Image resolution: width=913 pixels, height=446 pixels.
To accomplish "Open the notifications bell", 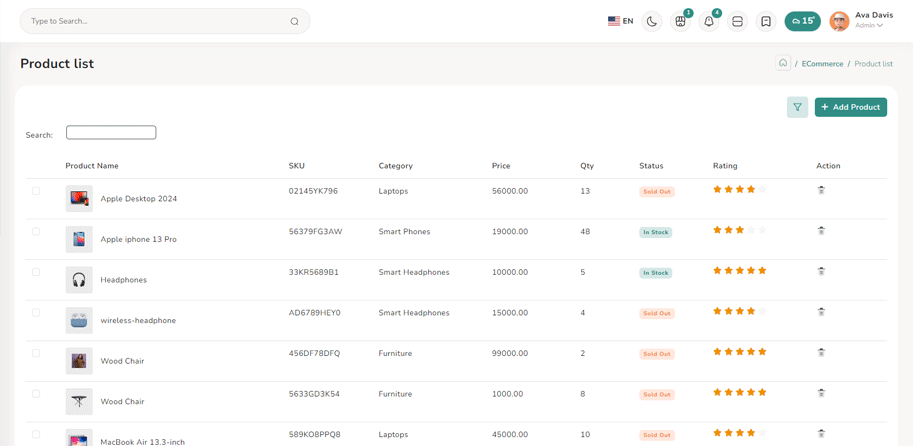I will tap(709, 21).
